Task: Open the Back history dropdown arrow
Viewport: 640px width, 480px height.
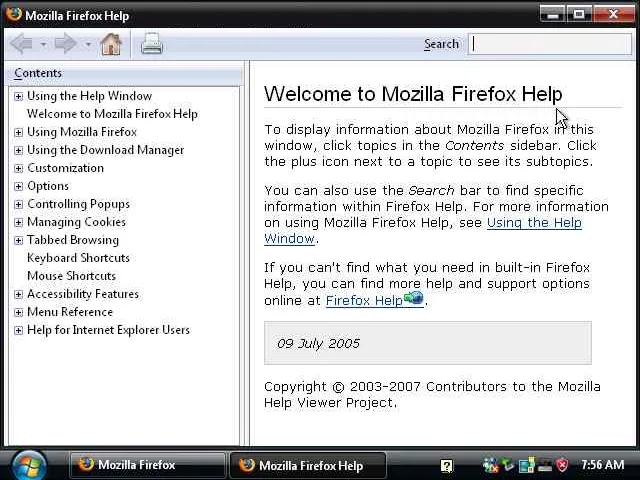Action: coord(43,44)
